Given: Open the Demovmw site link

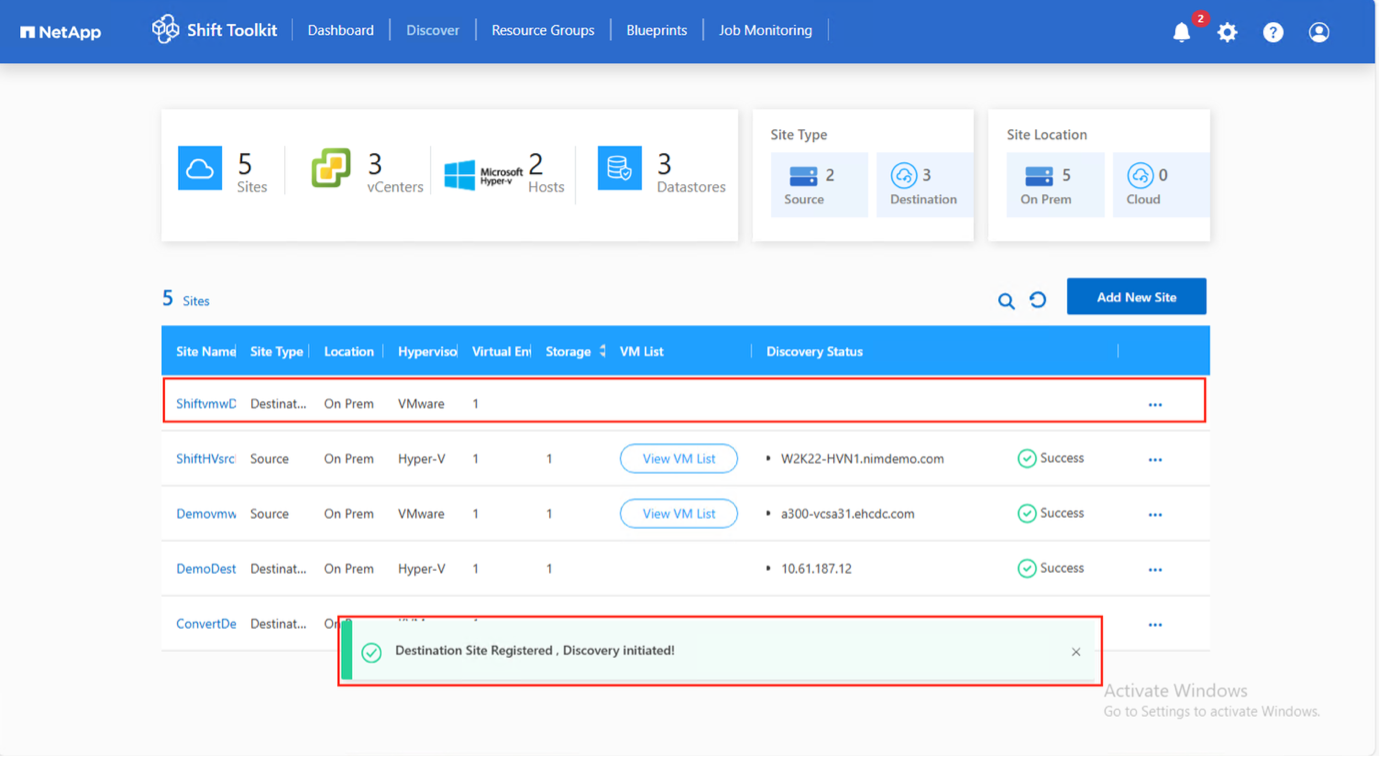Looking at the screenshot, I should [206, 514].
